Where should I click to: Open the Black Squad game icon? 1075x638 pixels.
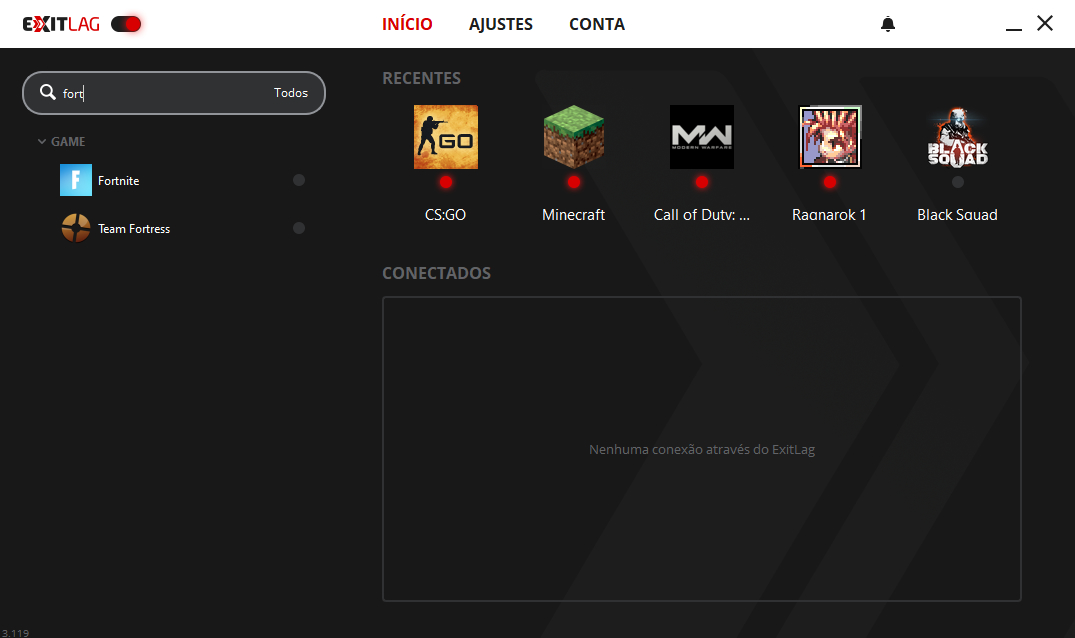pos(957,137)
